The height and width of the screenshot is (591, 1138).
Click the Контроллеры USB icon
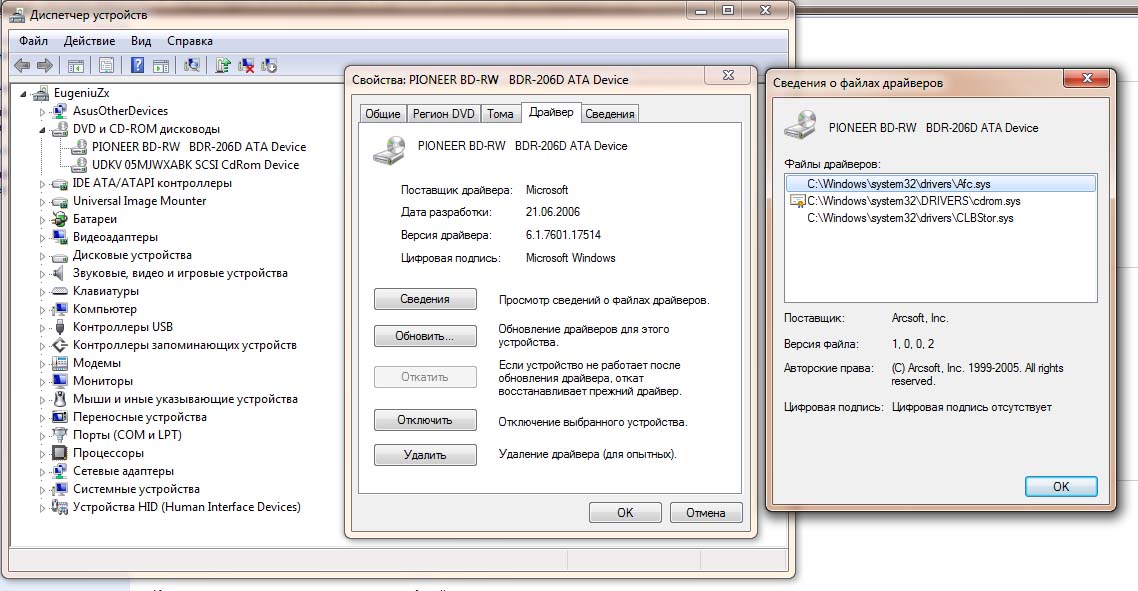click(x=60, y=327)
